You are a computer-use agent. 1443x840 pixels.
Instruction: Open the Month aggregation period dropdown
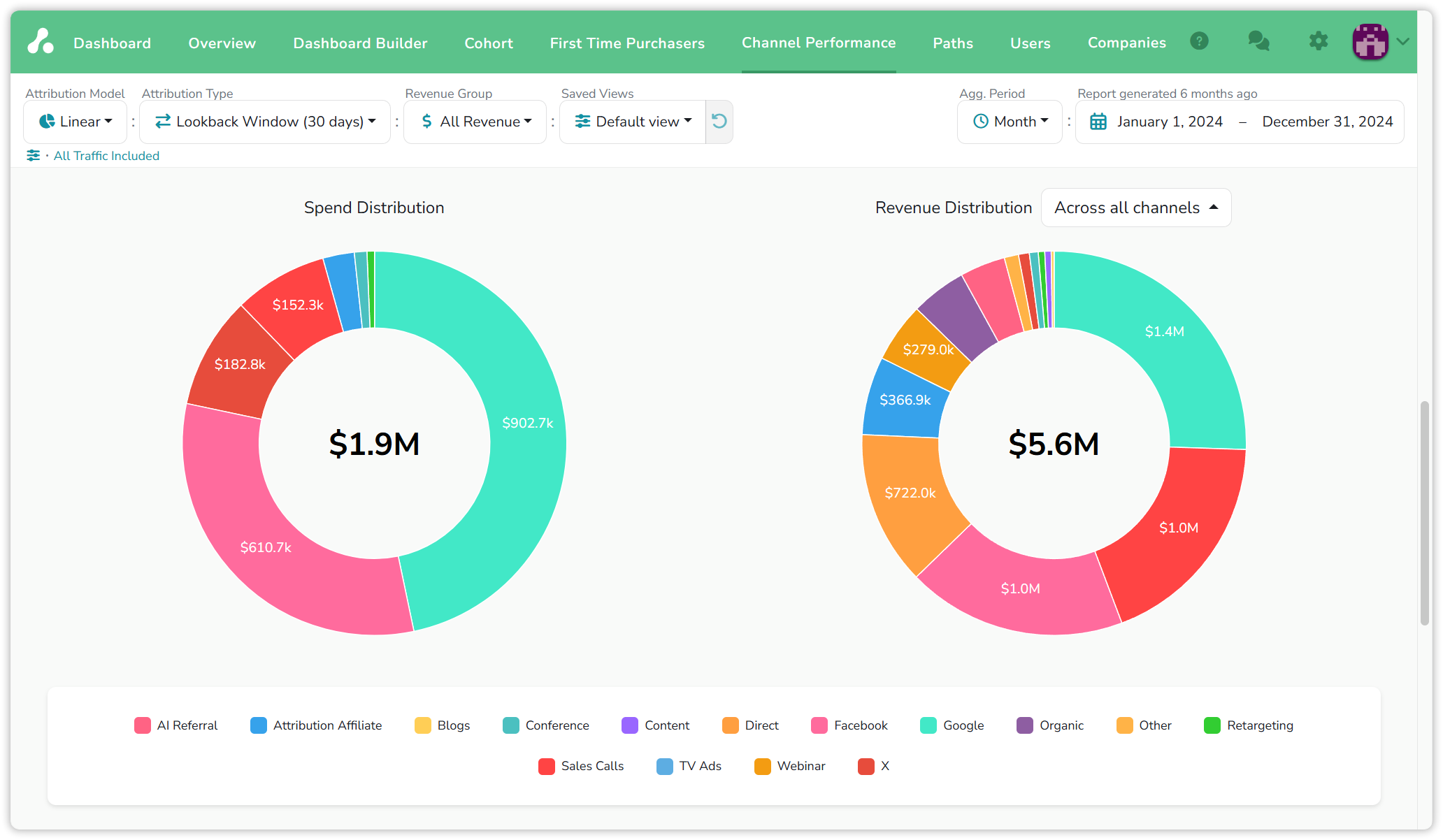[x=1010, y=122]
